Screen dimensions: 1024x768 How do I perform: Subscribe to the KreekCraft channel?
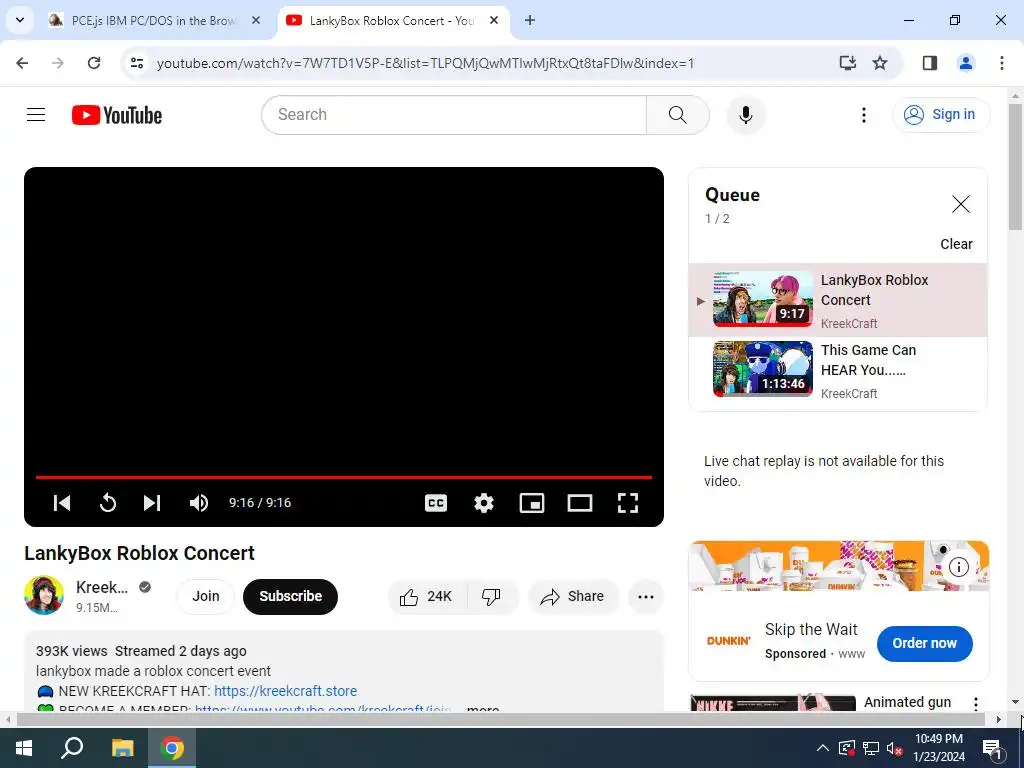click(291, 596)
